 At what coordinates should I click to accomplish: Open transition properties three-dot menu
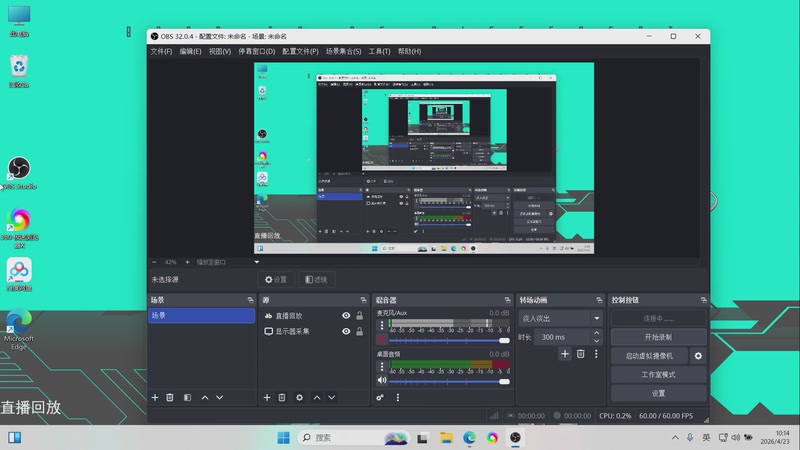pyautogui.click(x=596, y=354)
